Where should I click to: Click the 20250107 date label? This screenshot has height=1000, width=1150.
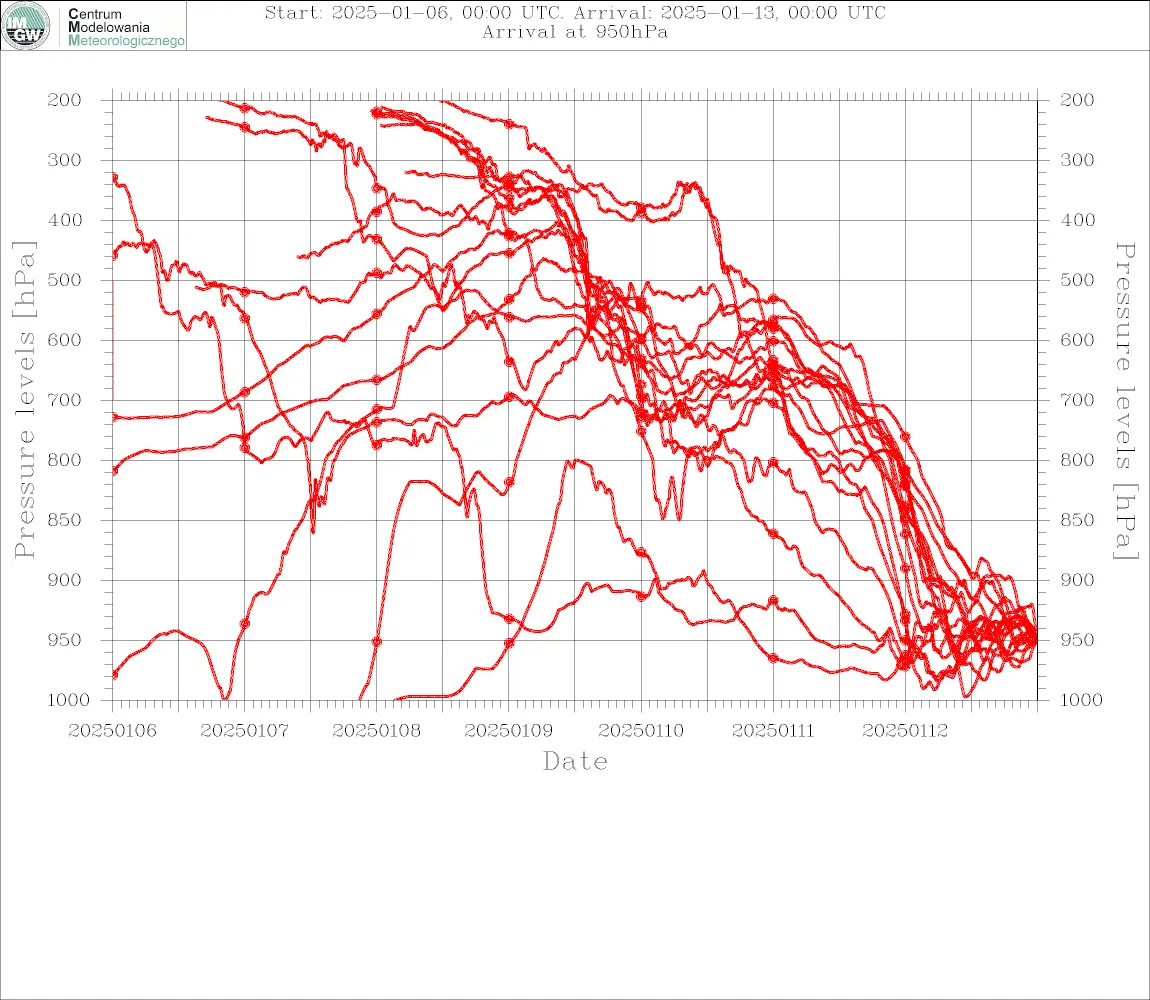click(x=244, y=731)
